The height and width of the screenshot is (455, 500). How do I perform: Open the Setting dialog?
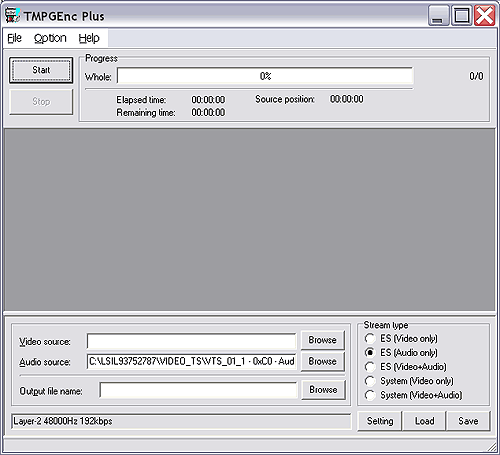pyautogui.click(x=380, y=421)
